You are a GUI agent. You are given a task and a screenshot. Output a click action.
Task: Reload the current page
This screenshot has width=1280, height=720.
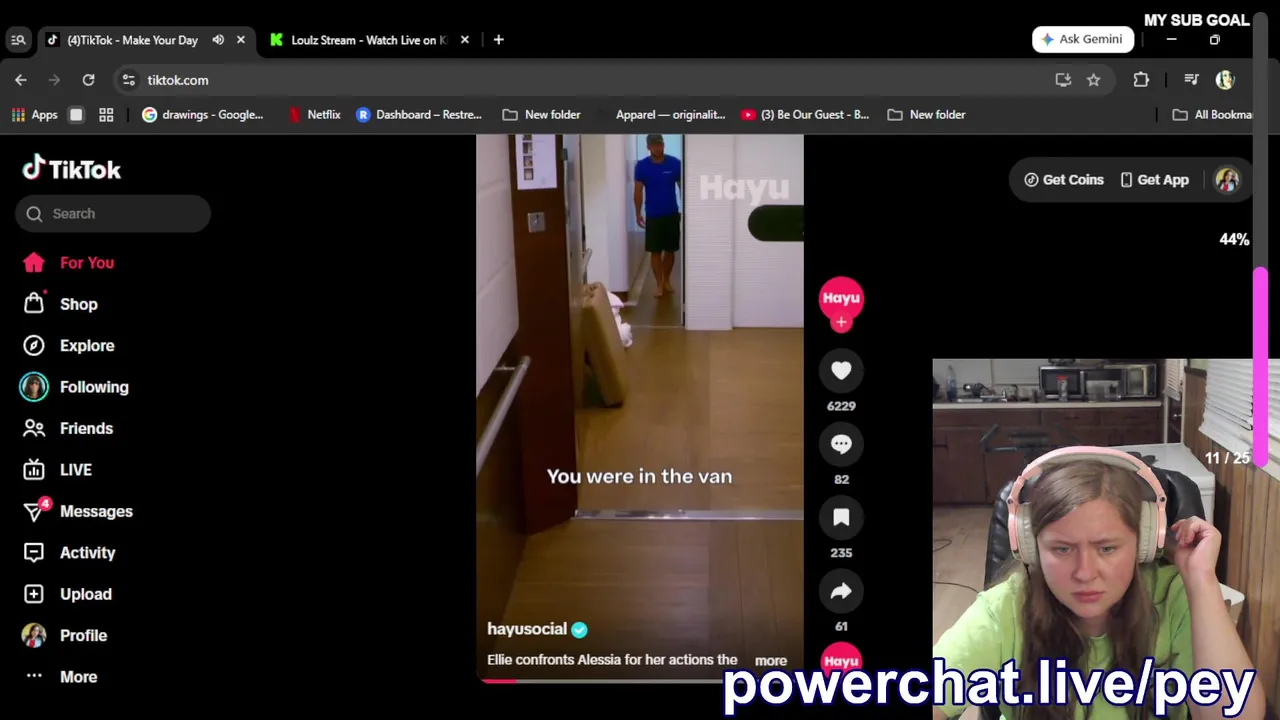(88, 80)
